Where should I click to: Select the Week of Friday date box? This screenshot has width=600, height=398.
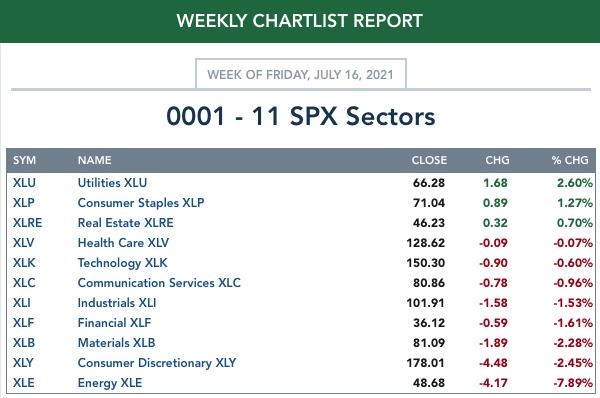click(x=300, y=74)
